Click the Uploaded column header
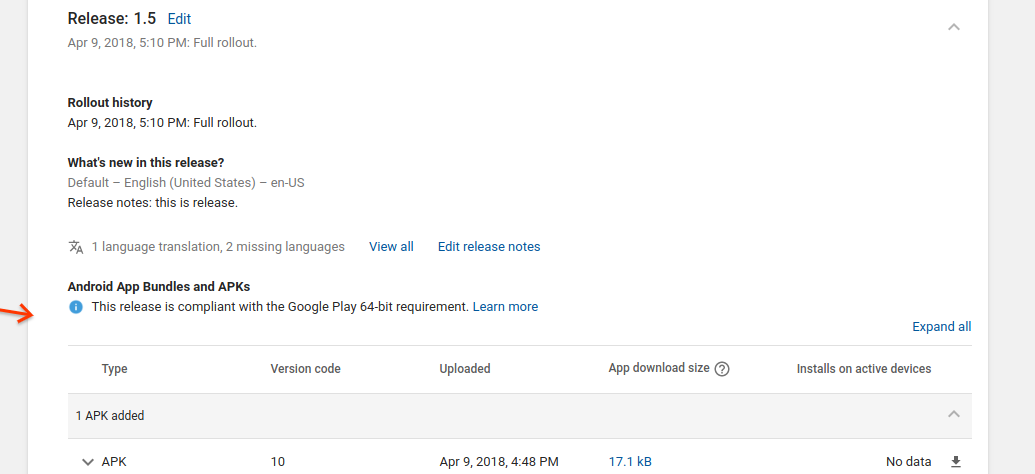 [465, 369]
